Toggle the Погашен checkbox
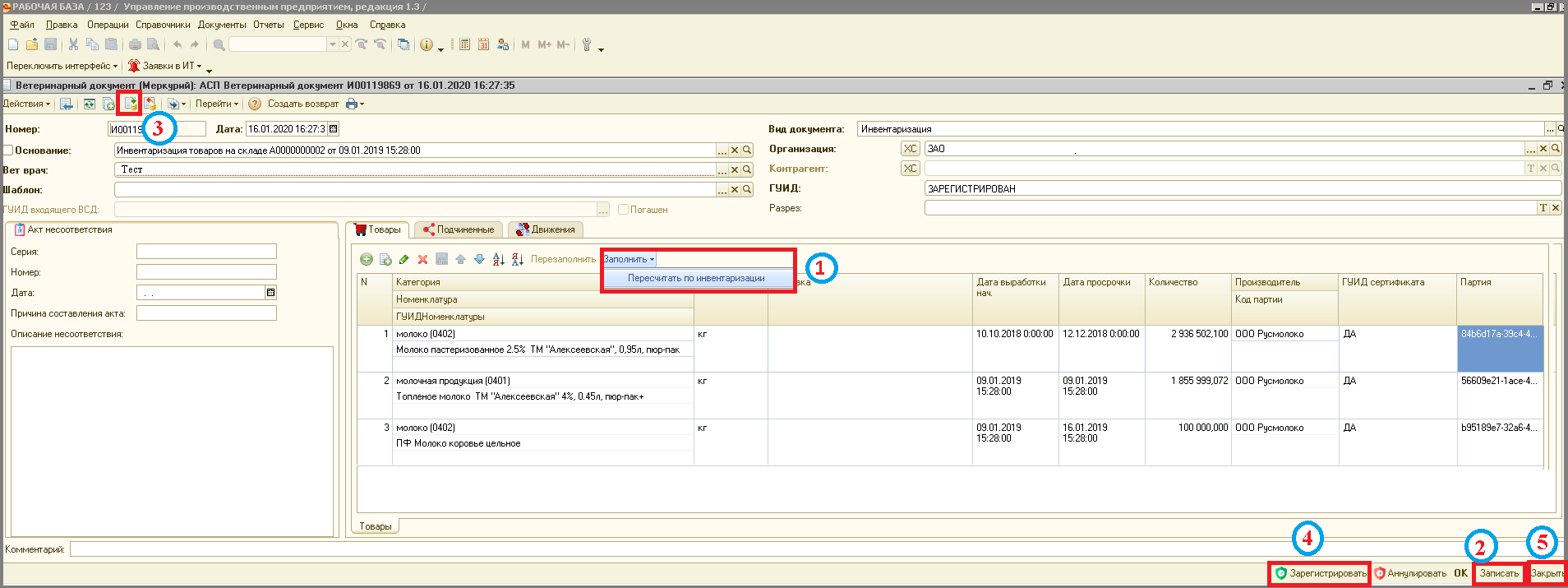The width and height of the screenshot is (1568, 588). click(x=623, y=210)
